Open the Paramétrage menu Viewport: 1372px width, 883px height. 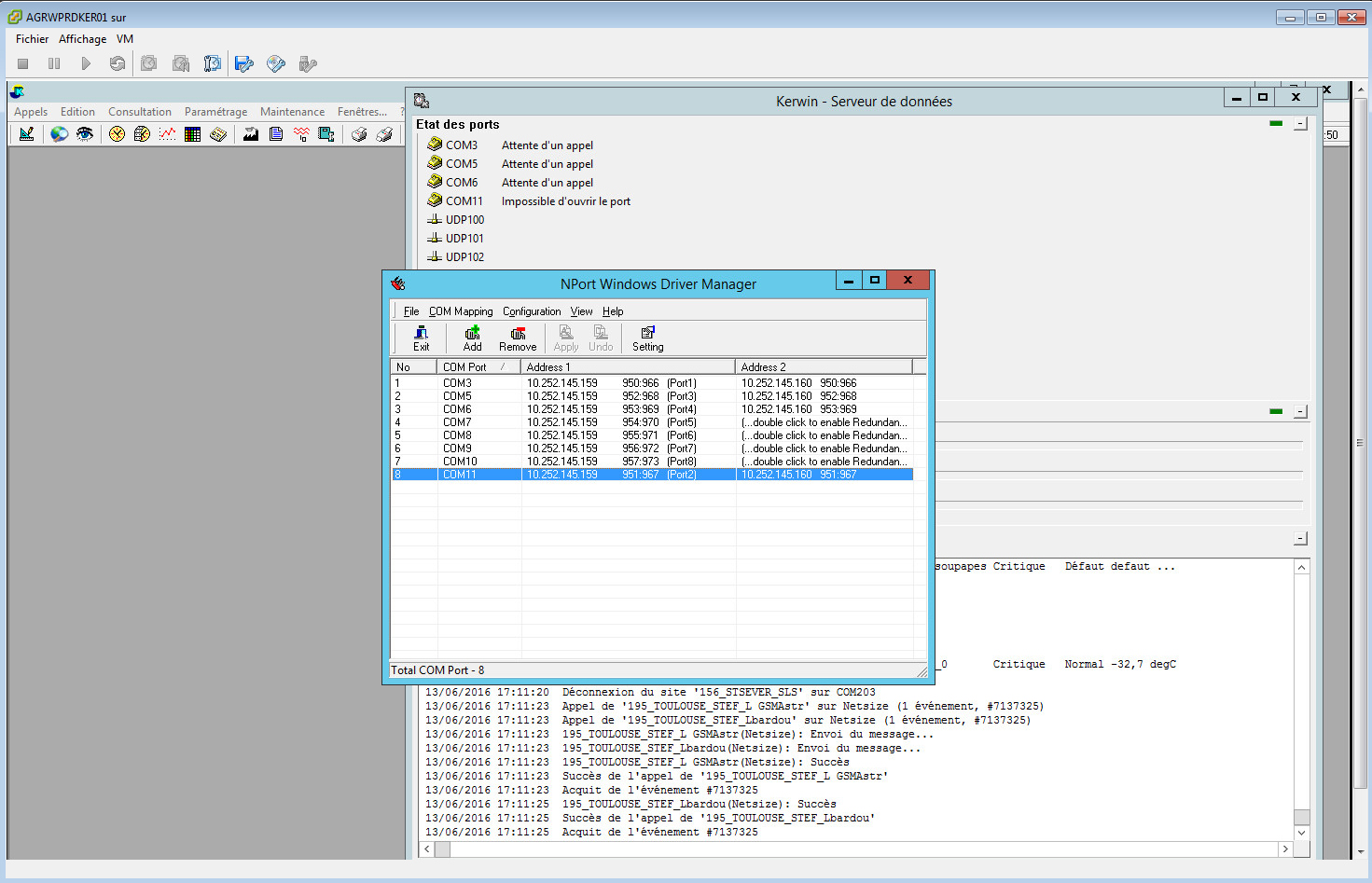point(215,112)
